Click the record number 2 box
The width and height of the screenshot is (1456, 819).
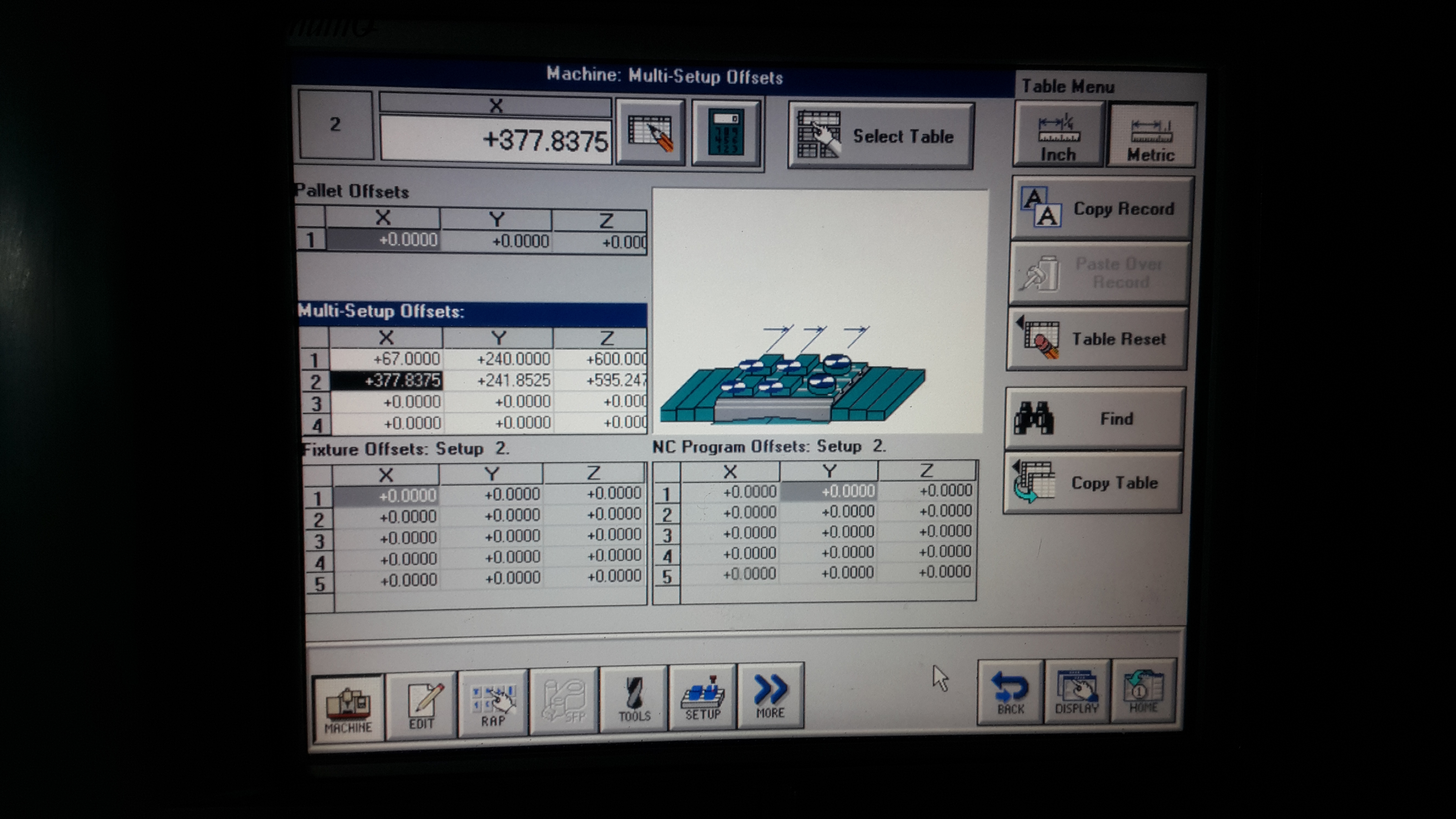(335, 124)
